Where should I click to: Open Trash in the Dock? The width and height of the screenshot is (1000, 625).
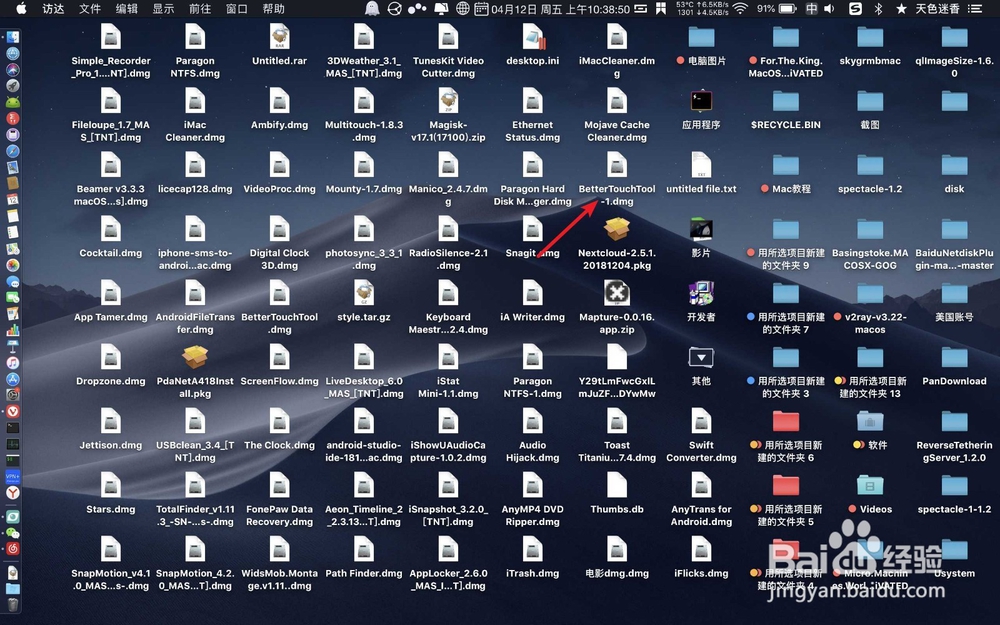click(13, 604)
